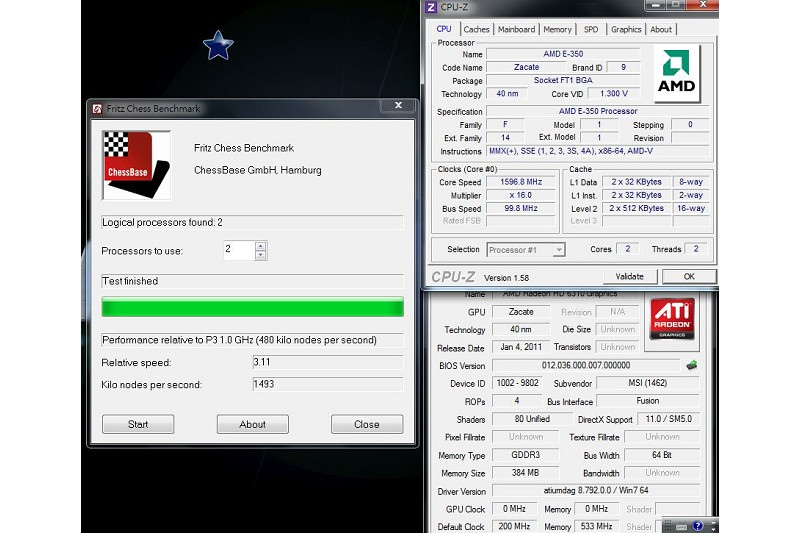Screen dimensions: 800x533
Task: Click the OK button in CPU-Z
Action: [x=689, y=276]
